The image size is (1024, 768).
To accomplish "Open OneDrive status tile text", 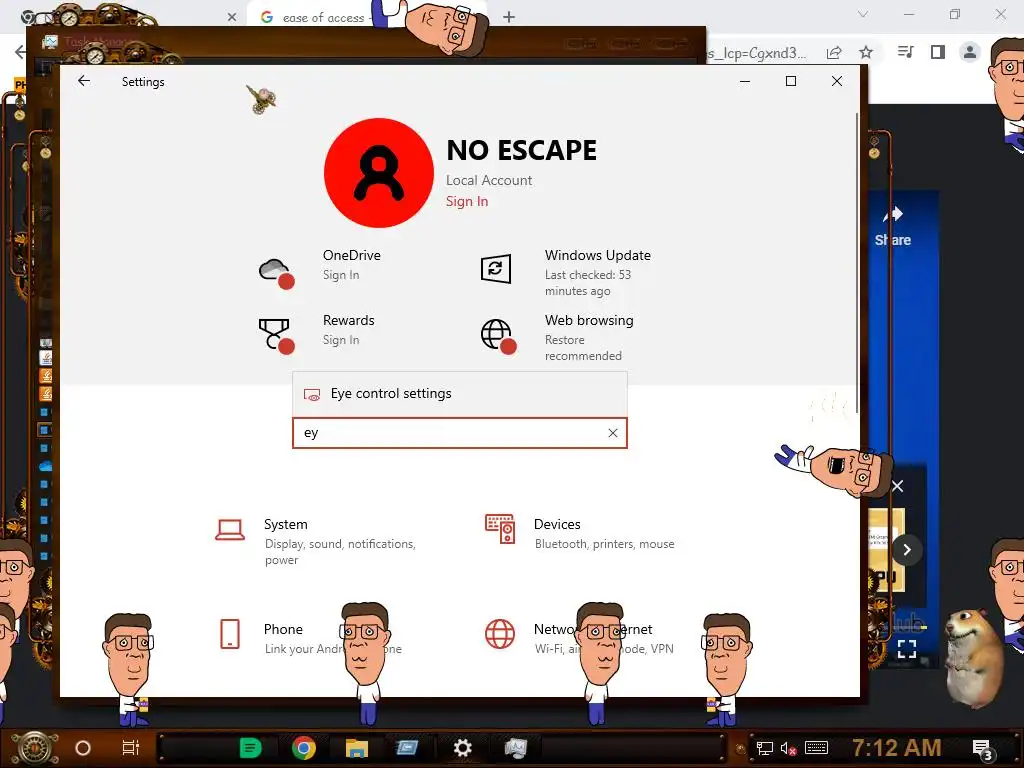I will [351, 264].
